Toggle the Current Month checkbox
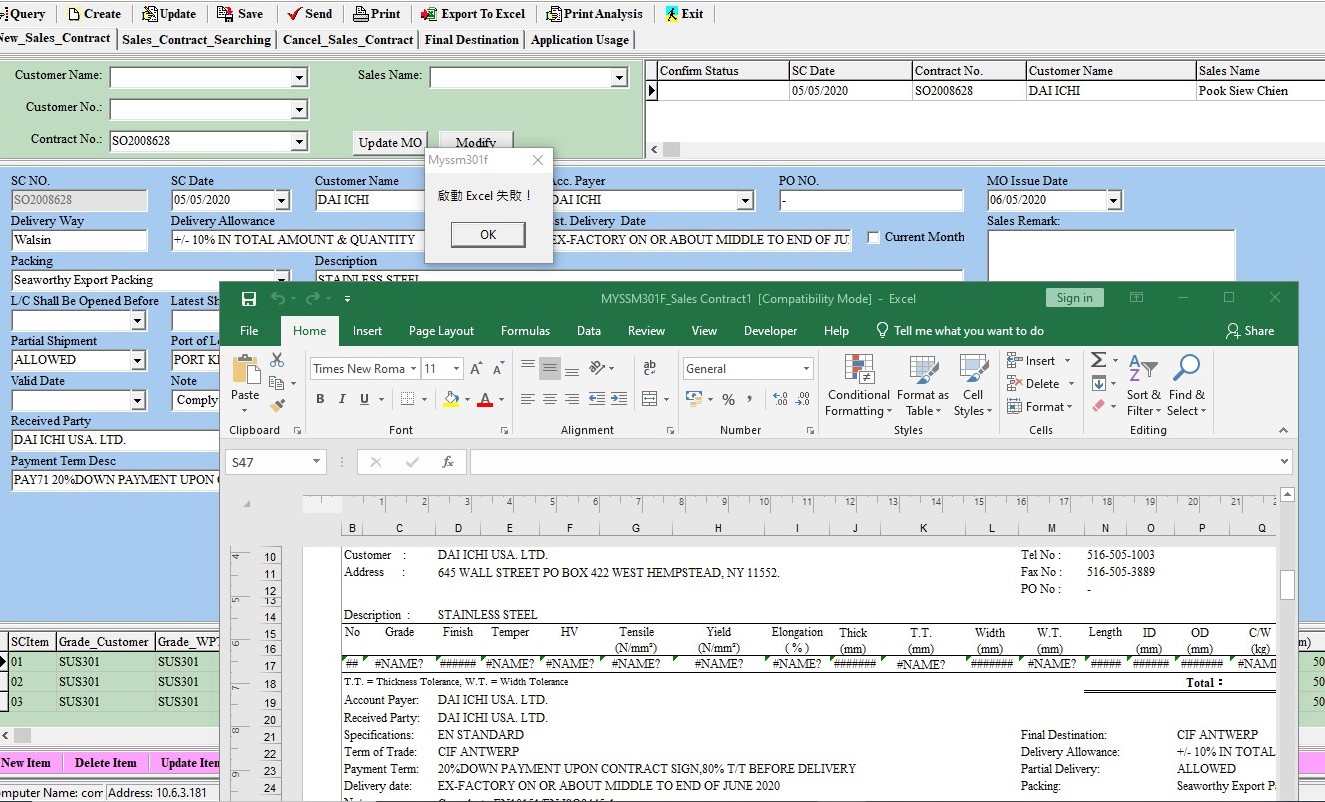Screen dimensions: 1325x802 pyautogui.click(x=874, y=238)
